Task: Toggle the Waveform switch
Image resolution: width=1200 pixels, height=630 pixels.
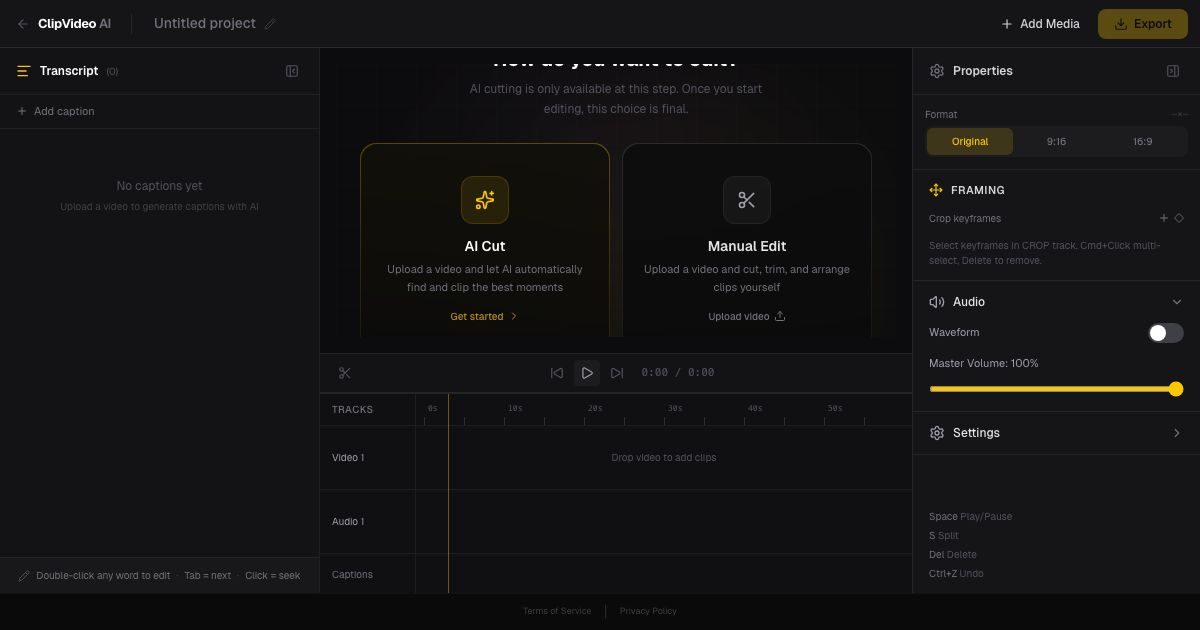Action: click(x=1166, y=333)
